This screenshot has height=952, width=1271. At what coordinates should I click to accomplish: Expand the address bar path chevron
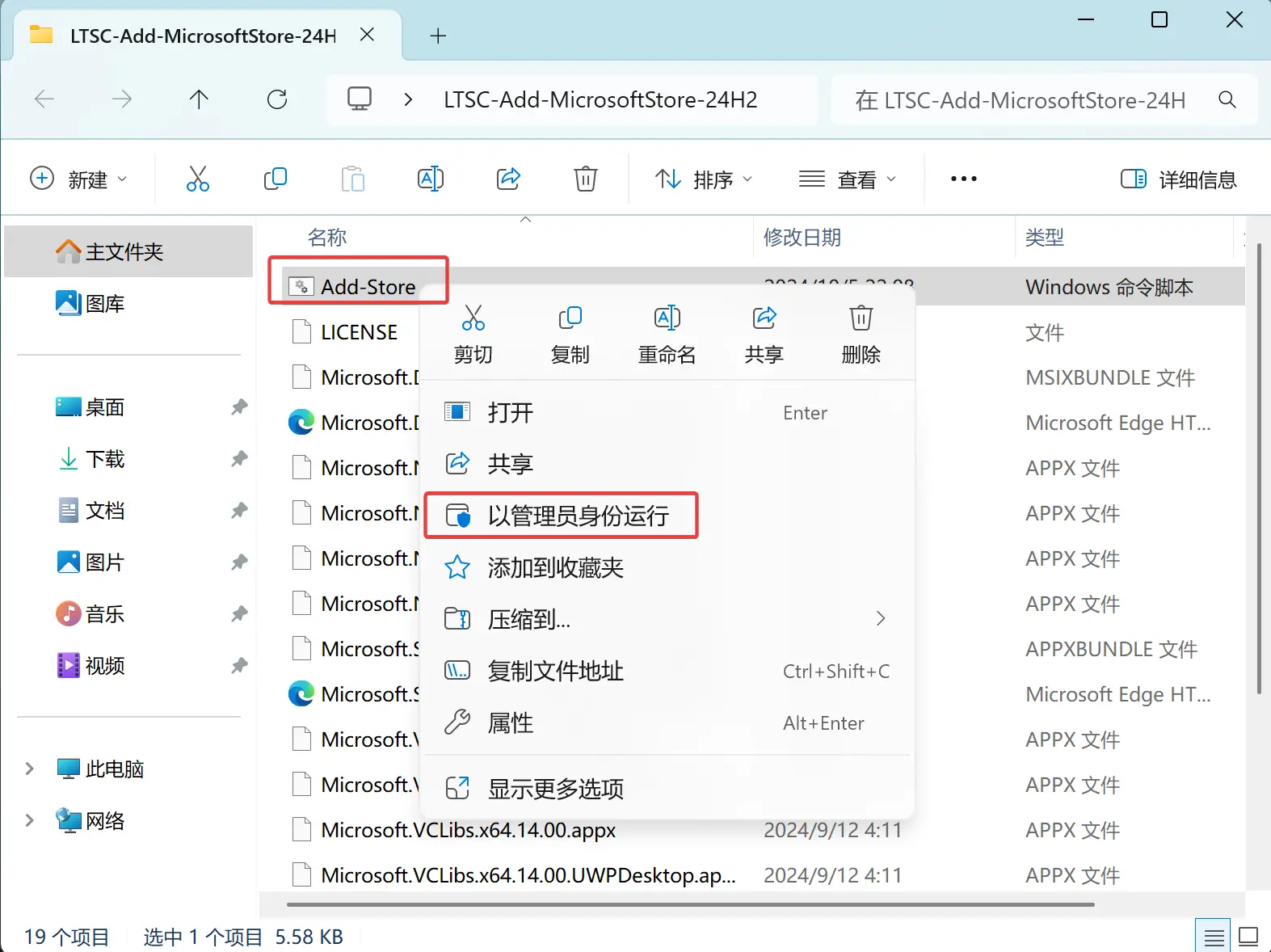pyautogui.click(x=408, y=99)
